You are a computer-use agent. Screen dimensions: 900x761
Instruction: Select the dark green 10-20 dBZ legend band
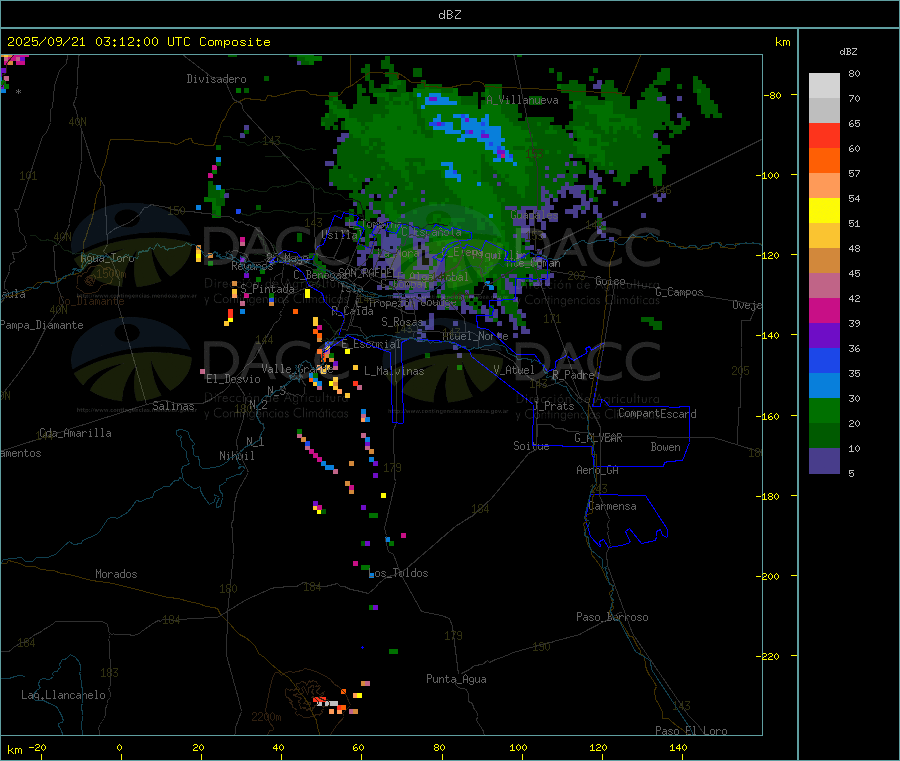pyautogui.click(x=824, y=436)
